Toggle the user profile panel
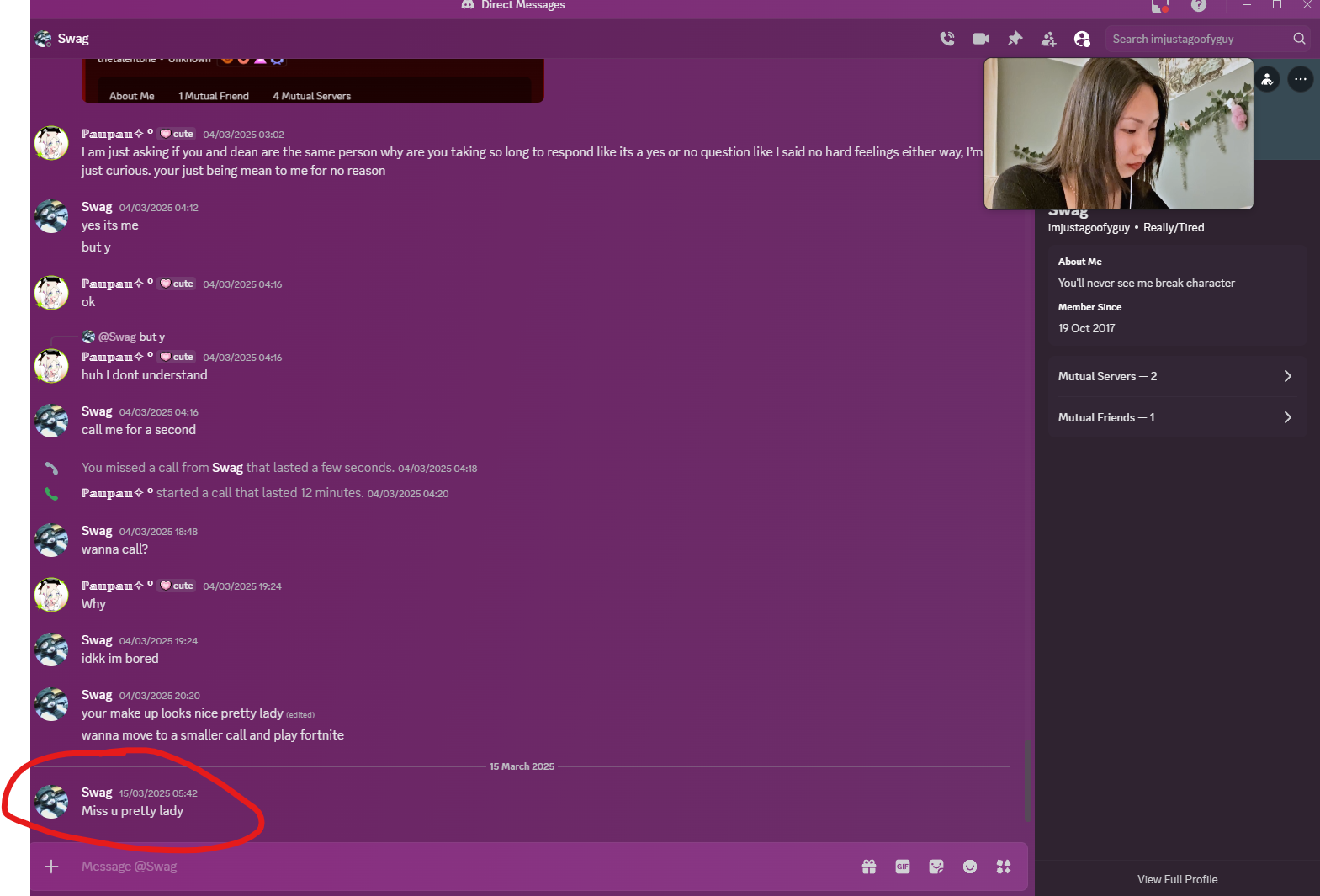Screen dimensions: 1320x896 click(x=1082, y=39)
